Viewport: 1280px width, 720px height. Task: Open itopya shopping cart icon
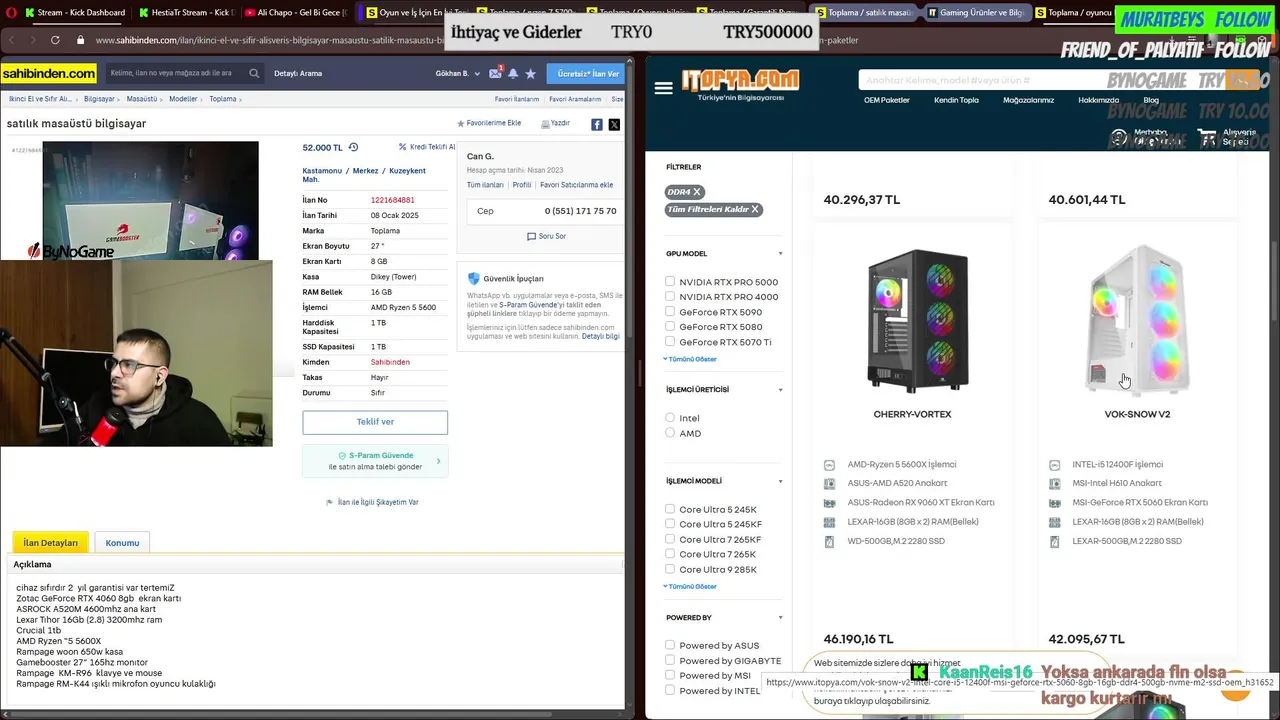point(1207,137)
